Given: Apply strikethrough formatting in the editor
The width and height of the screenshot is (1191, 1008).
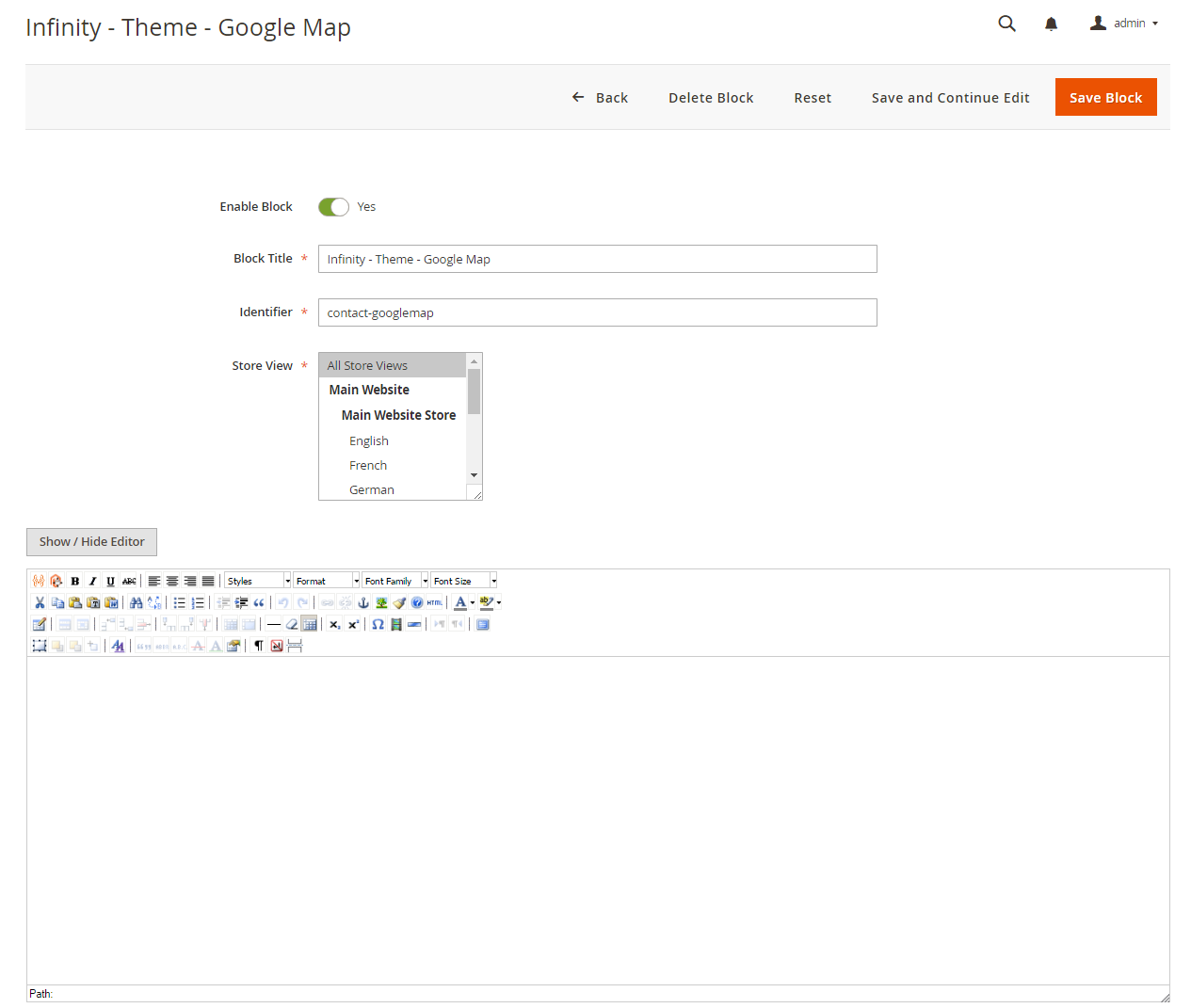Looking at the screenshot, I should coord(129,581).
